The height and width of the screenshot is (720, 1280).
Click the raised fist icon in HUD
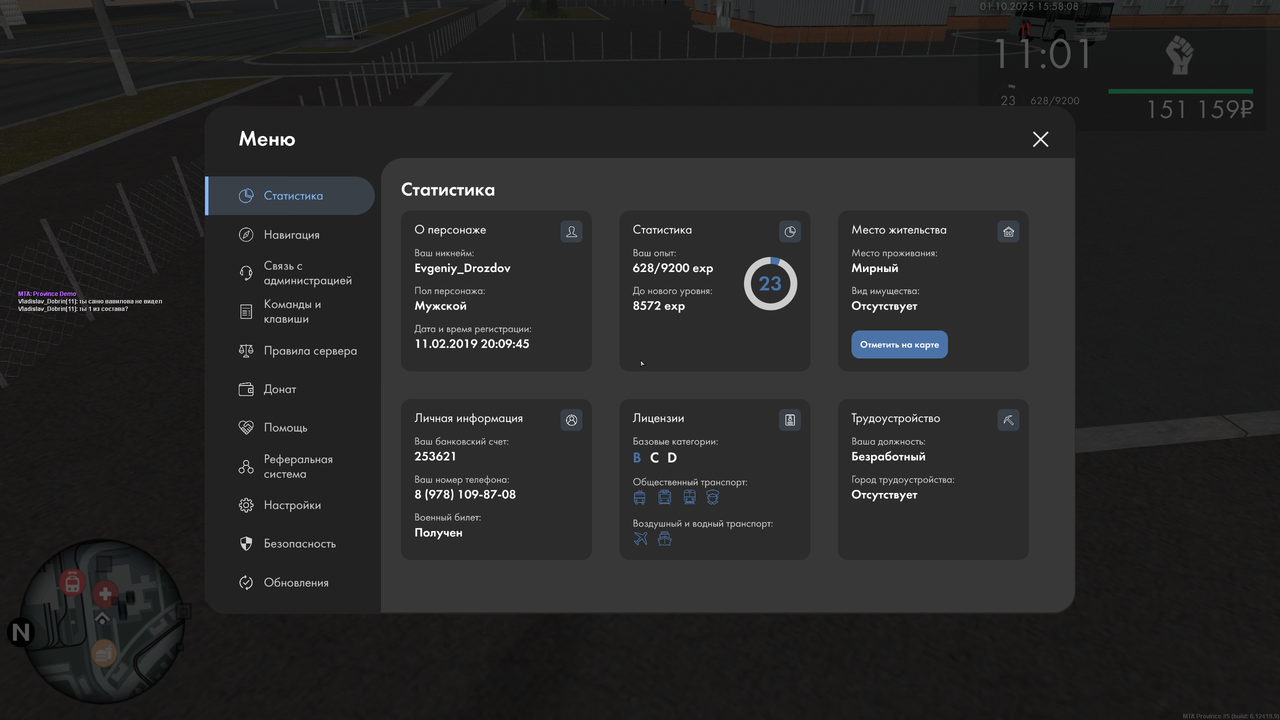click(x=1180, y=55)
